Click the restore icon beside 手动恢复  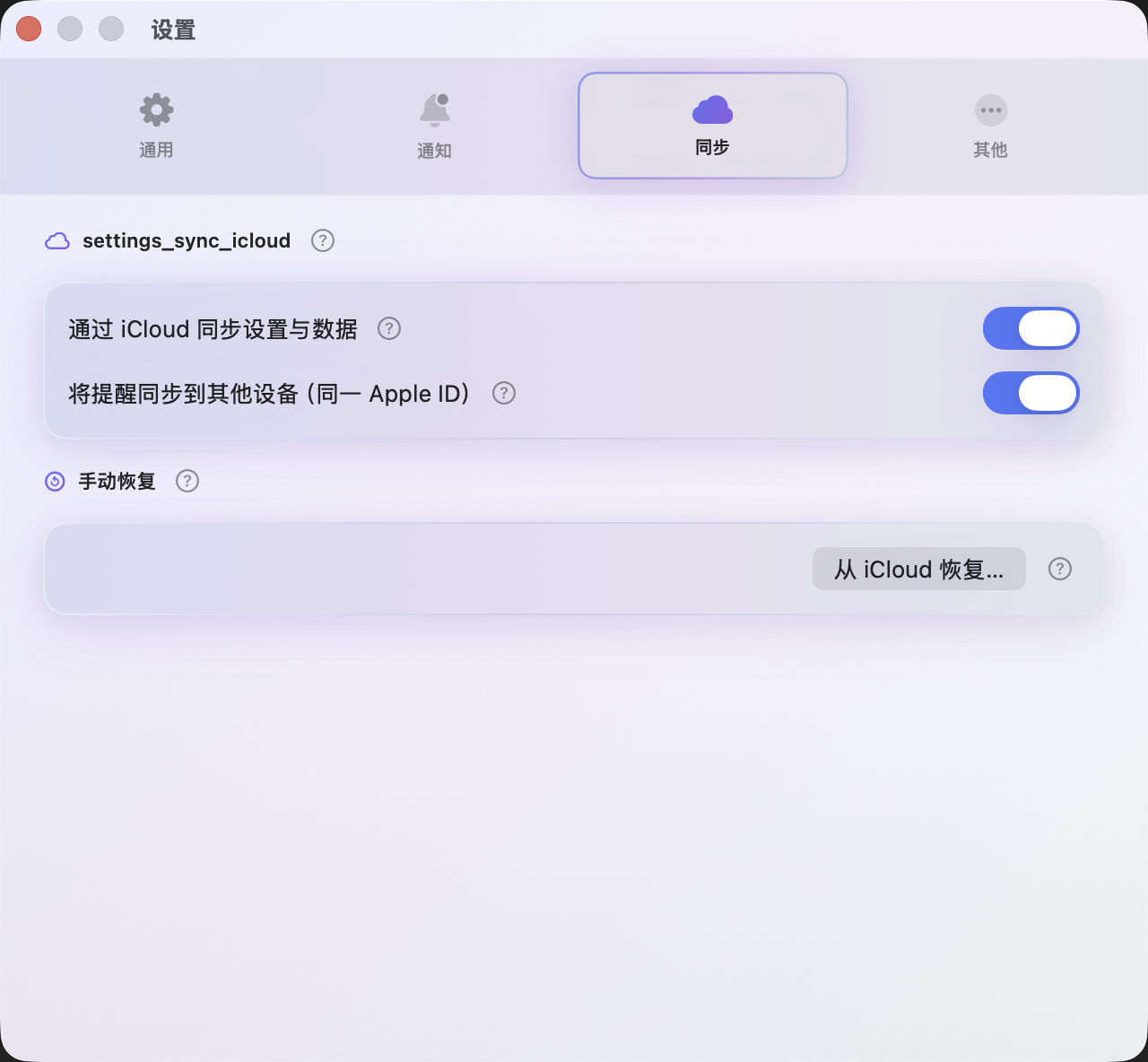pos(55,482)
